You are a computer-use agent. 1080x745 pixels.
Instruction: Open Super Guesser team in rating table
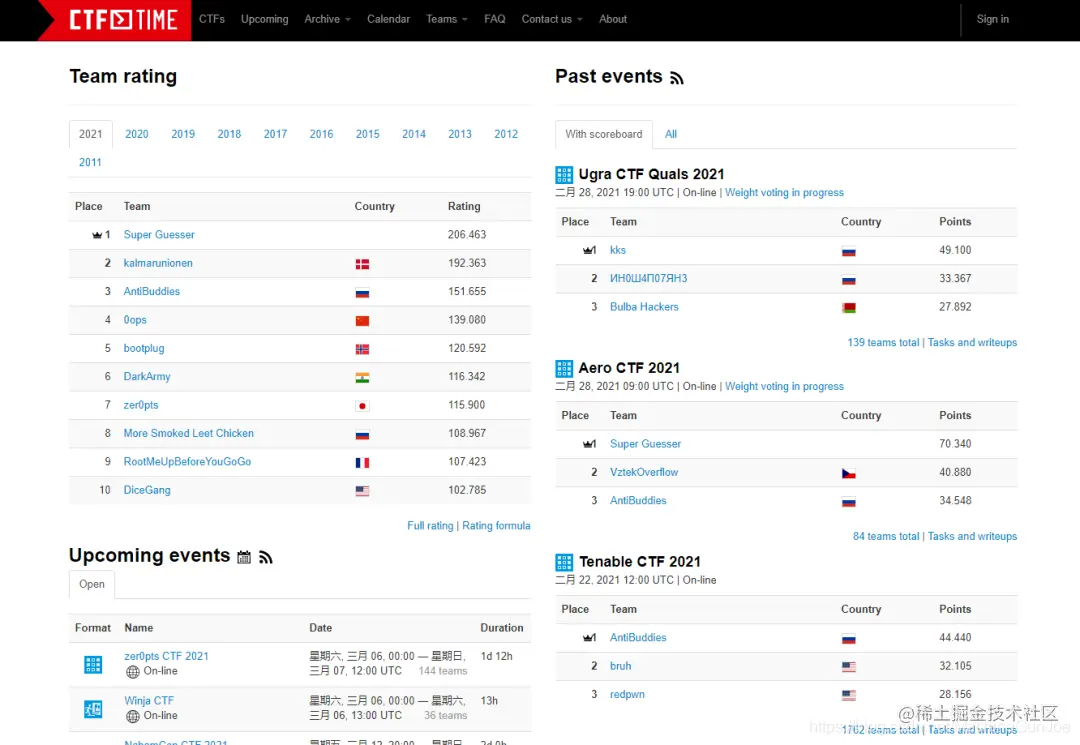159,235
